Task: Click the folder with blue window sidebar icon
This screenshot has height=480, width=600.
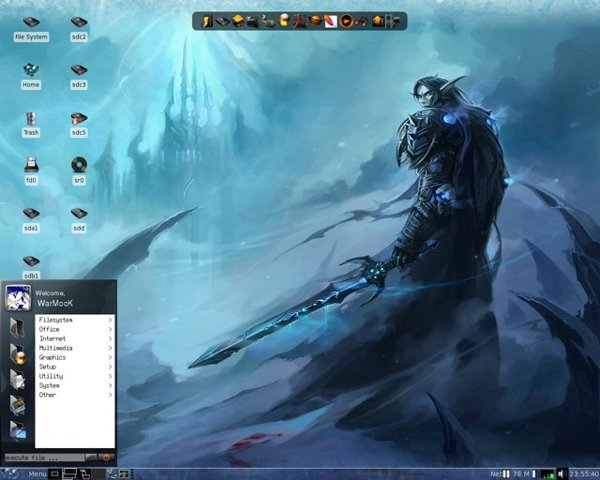Action: click(18, 429)
